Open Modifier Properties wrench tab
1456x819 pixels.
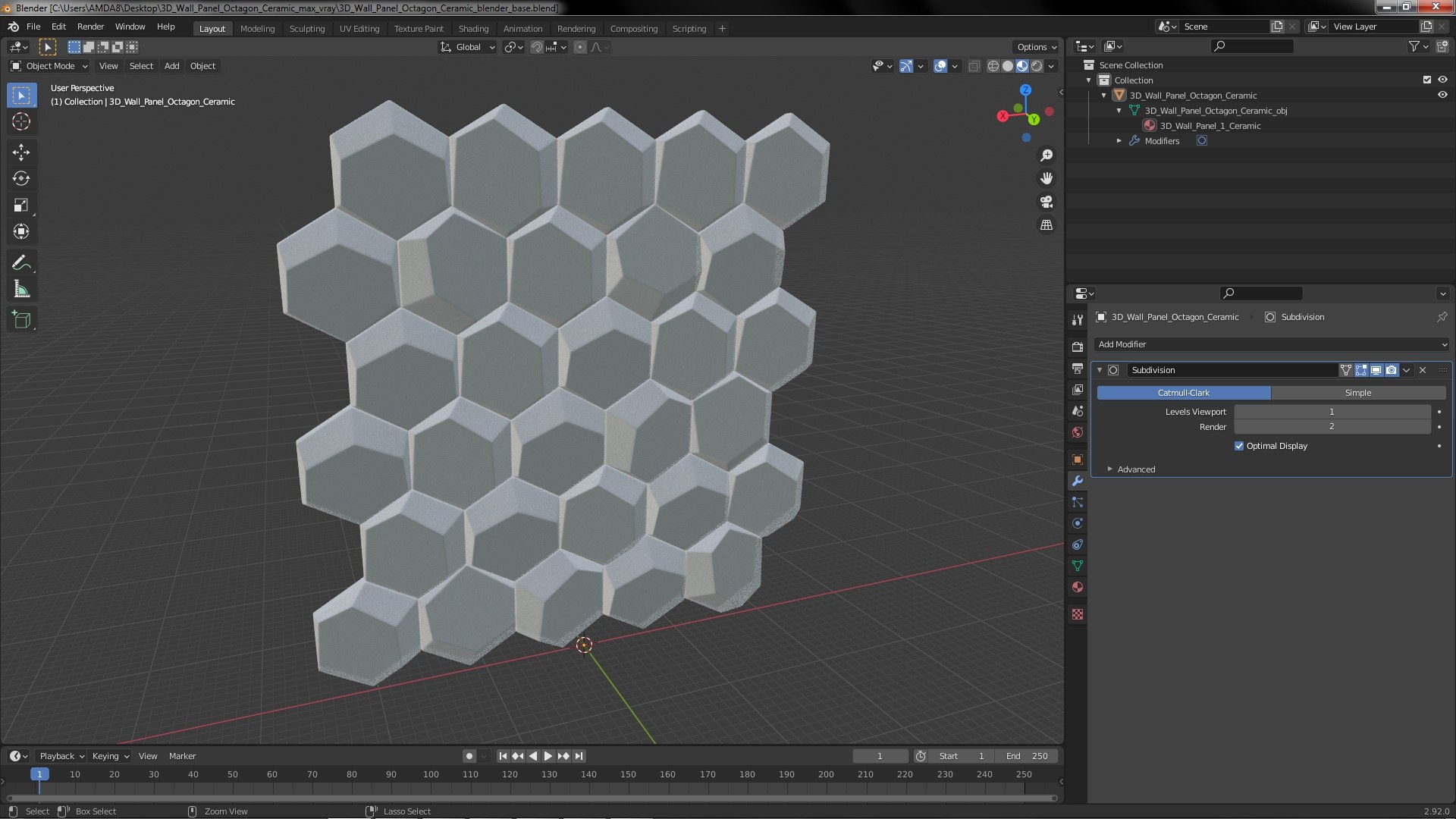[x=1078, y=481]
